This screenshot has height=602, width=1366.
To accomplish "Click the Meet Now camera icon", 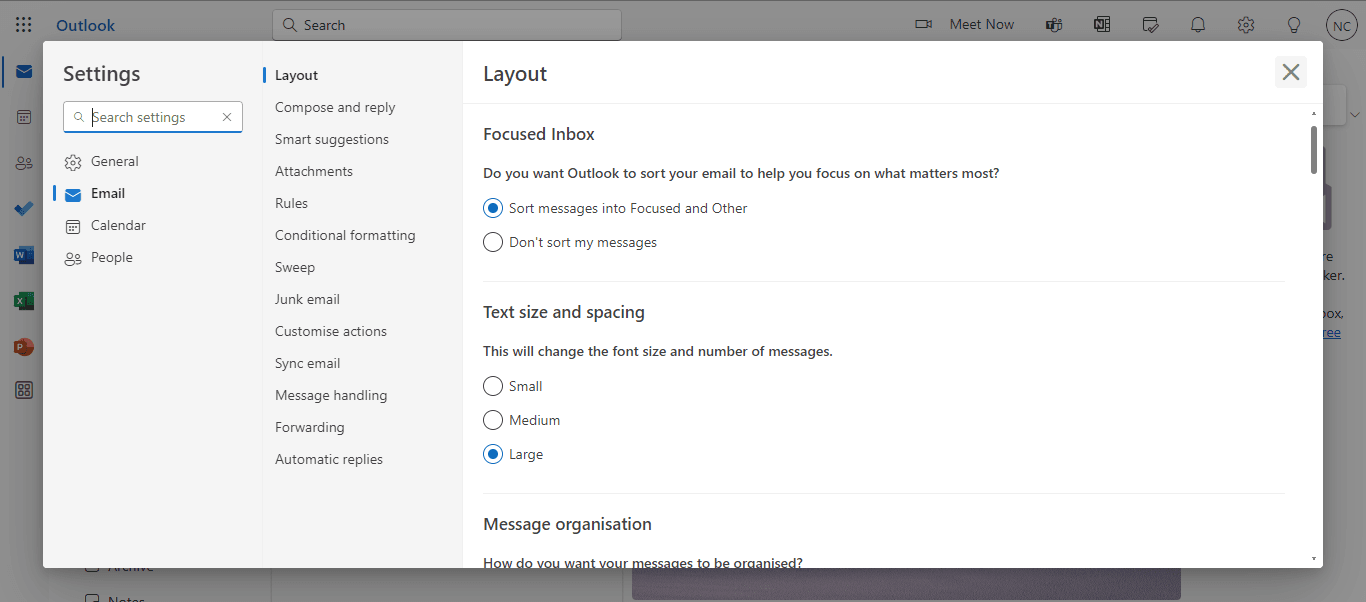I will (924, 25).
